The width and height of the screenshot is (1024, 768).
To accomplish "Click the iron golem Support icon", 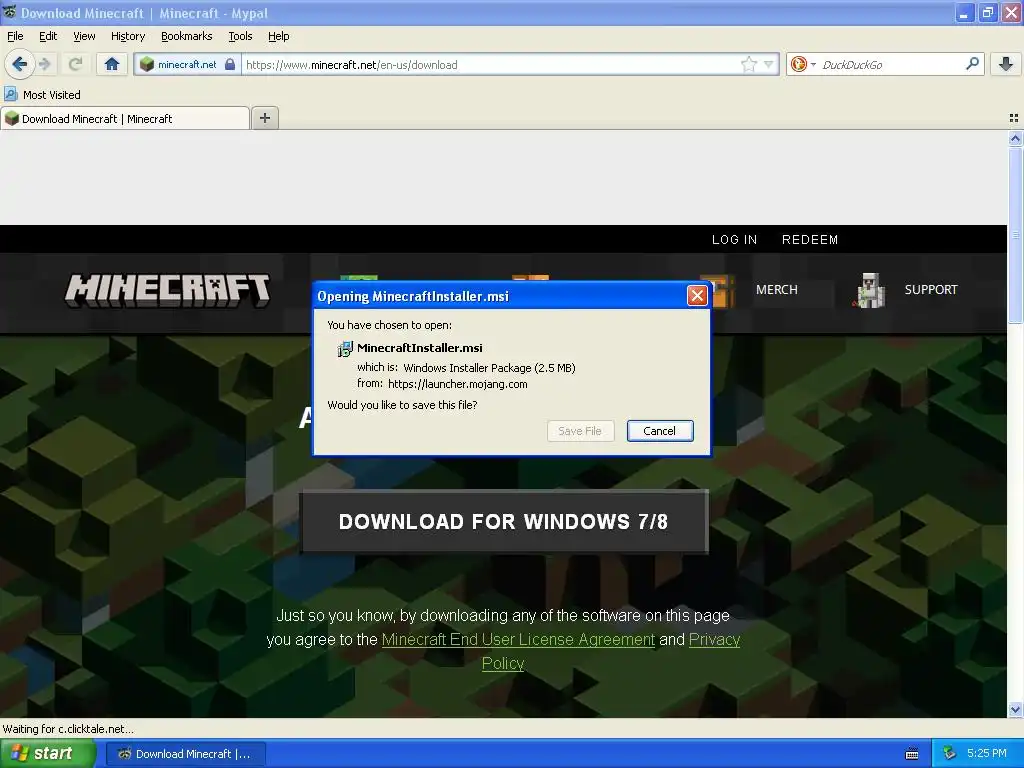I will tap(869, 290).
